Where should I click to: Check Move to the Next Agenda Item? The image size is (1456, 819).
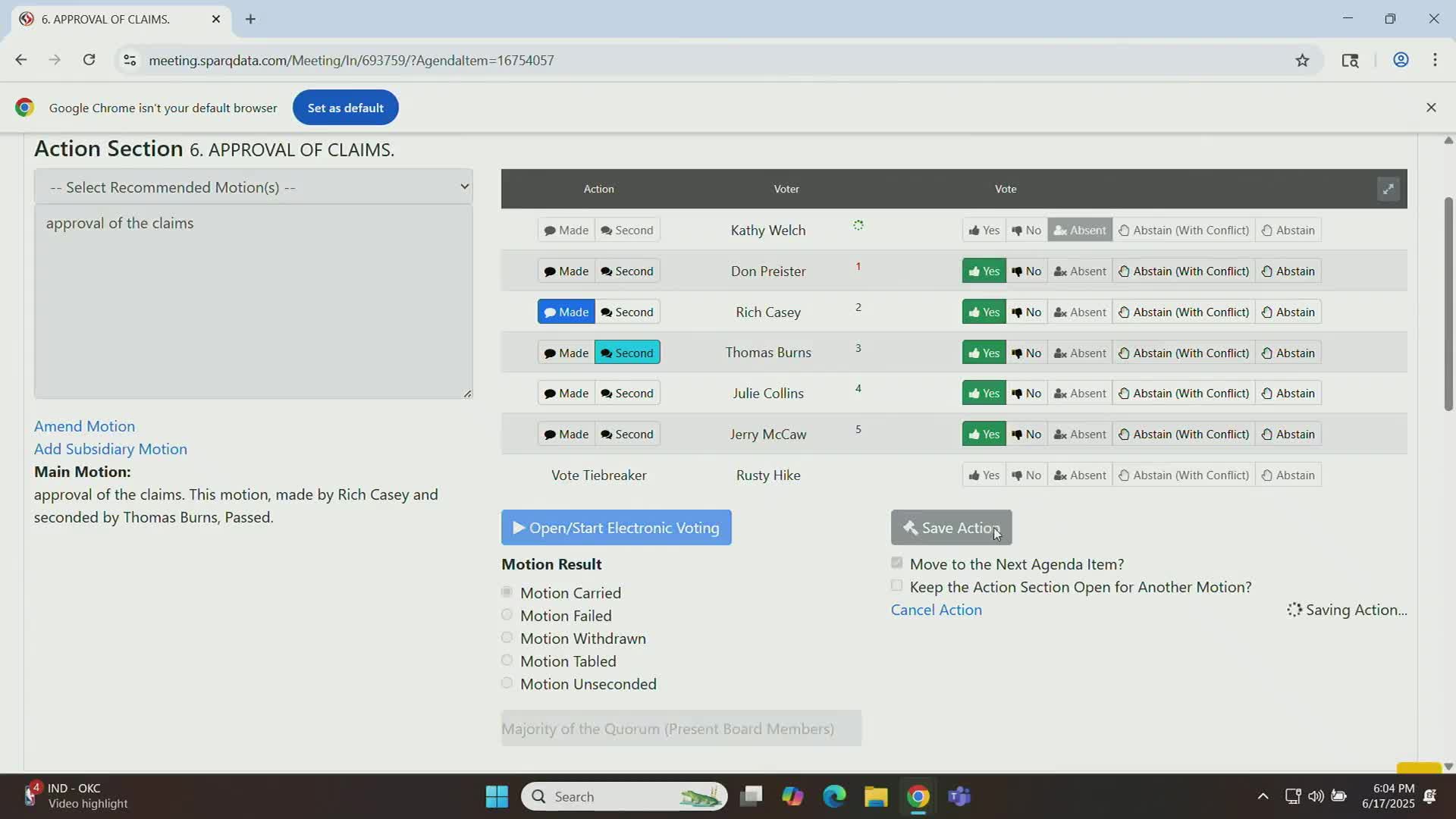click(x=897, y=563)
